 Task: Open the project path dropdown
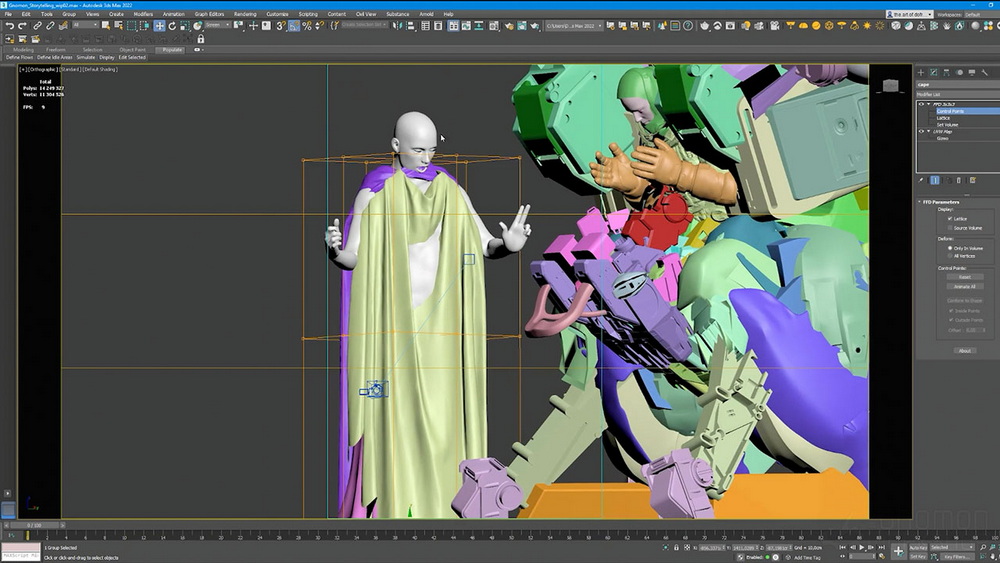point(574,26)
